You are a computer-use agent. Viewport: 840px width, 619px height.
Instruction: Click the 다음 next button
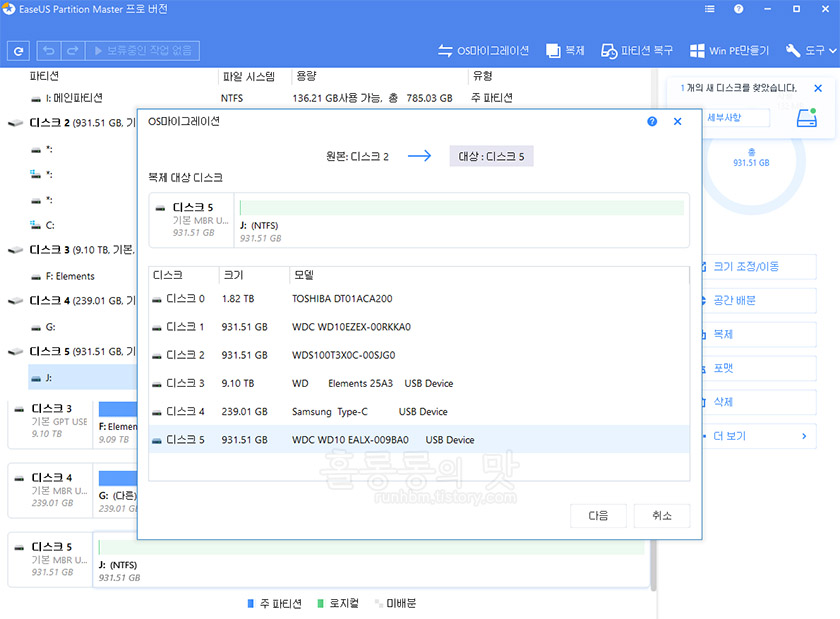click(x=598, y=516)
